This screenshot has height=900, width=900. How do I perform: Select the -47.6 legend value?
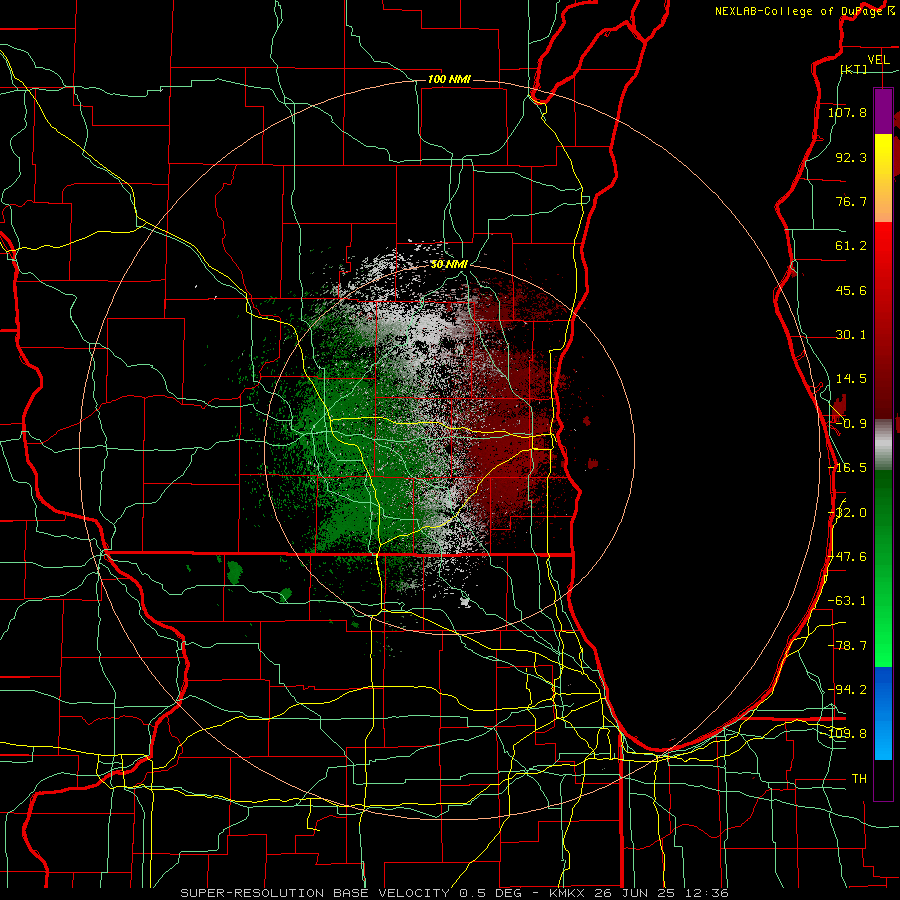click(x=848, y=557)
